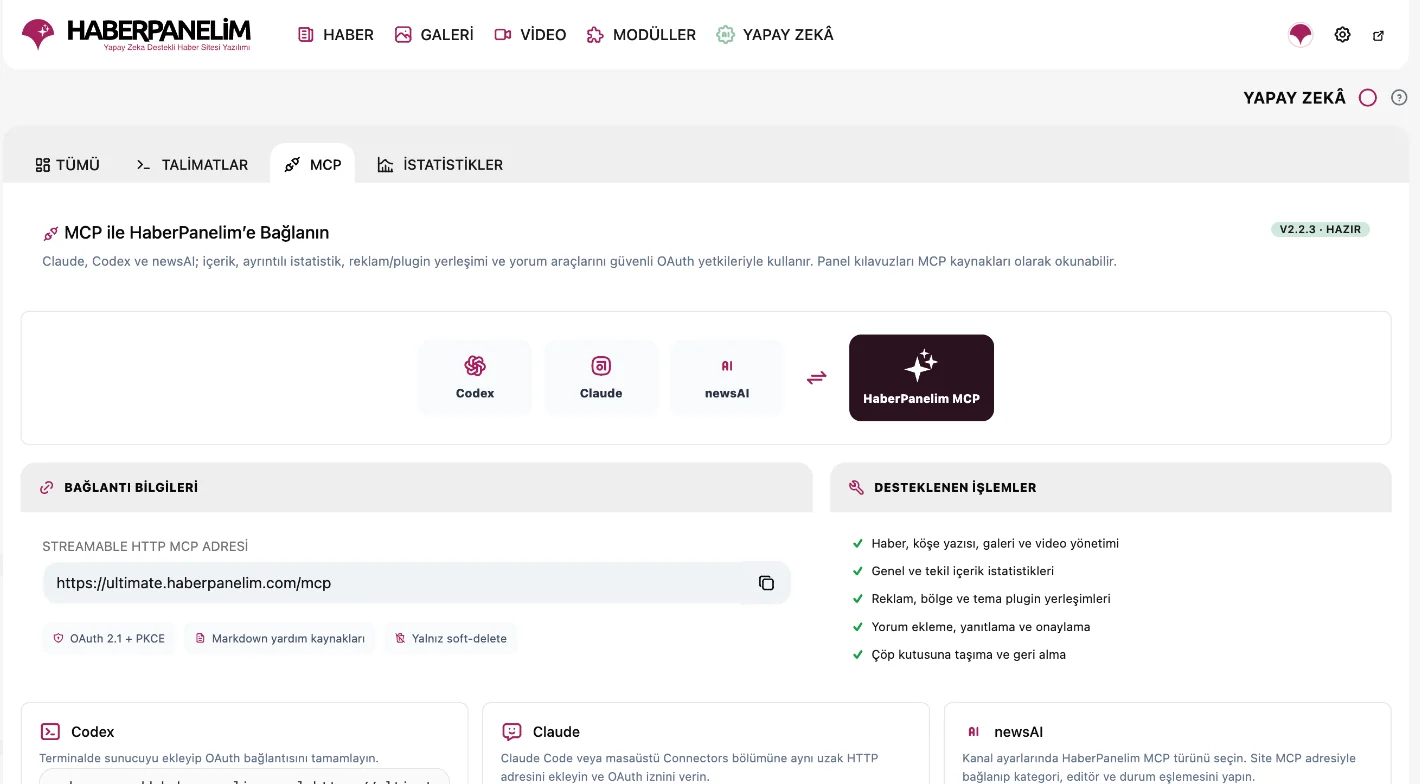Click the Markdown yardım kaynakları badge
Screen dimensions: 1420x784
point(279,638)
